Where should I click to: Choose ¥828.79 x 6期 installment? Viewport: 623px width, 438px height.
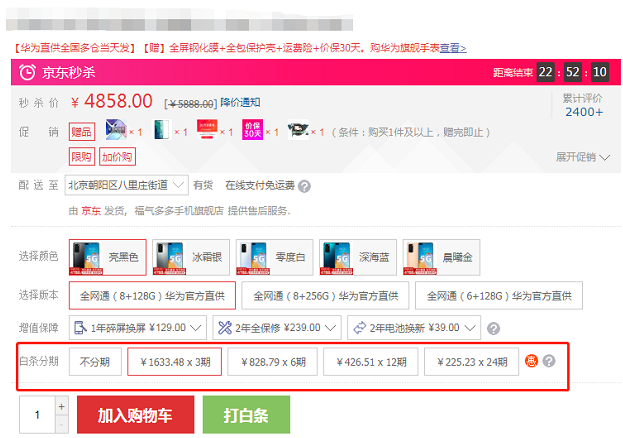[273, 362]
